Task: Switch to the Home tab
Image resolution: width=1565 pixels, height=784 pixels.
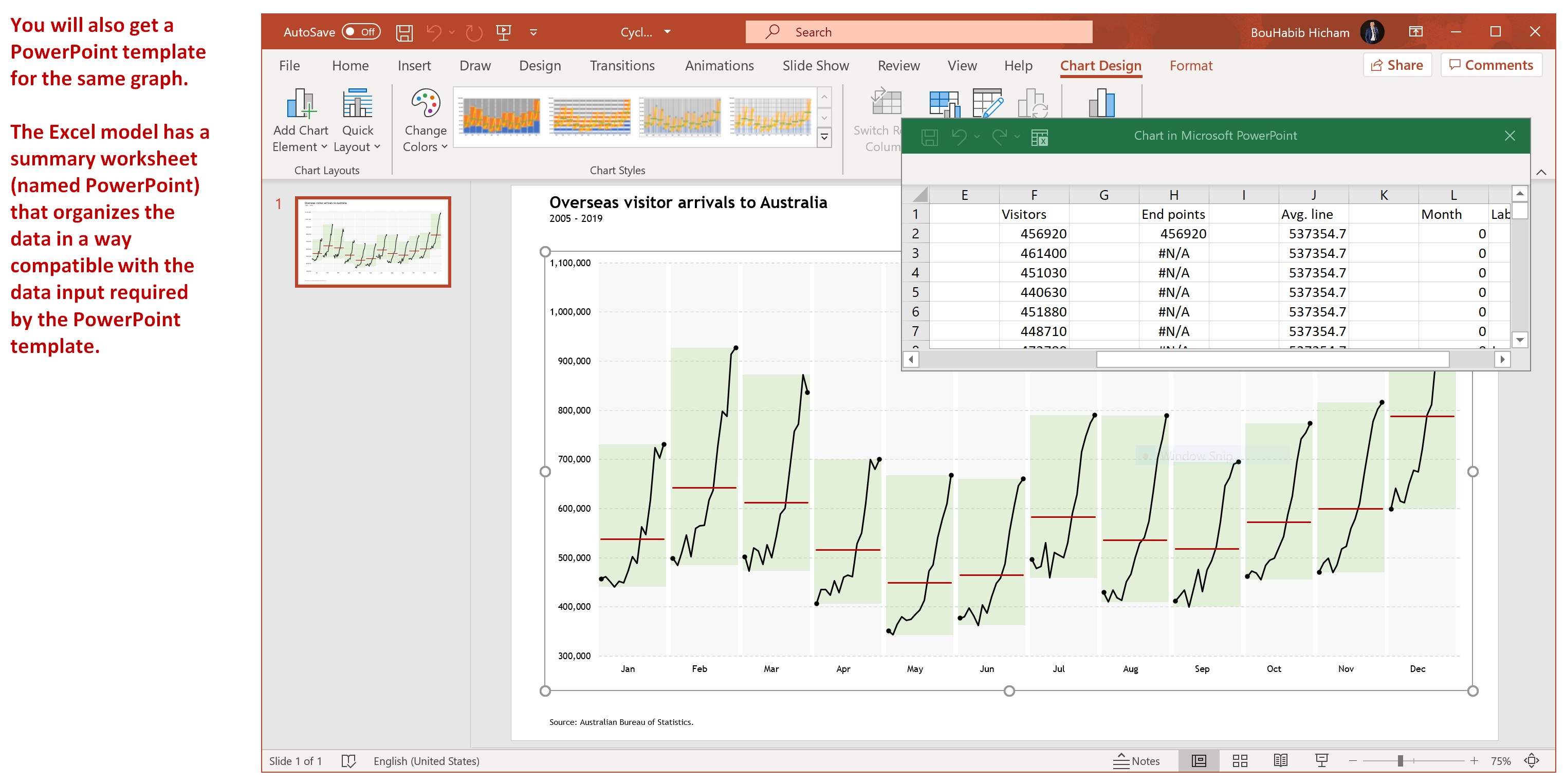Action: (350, 66)
